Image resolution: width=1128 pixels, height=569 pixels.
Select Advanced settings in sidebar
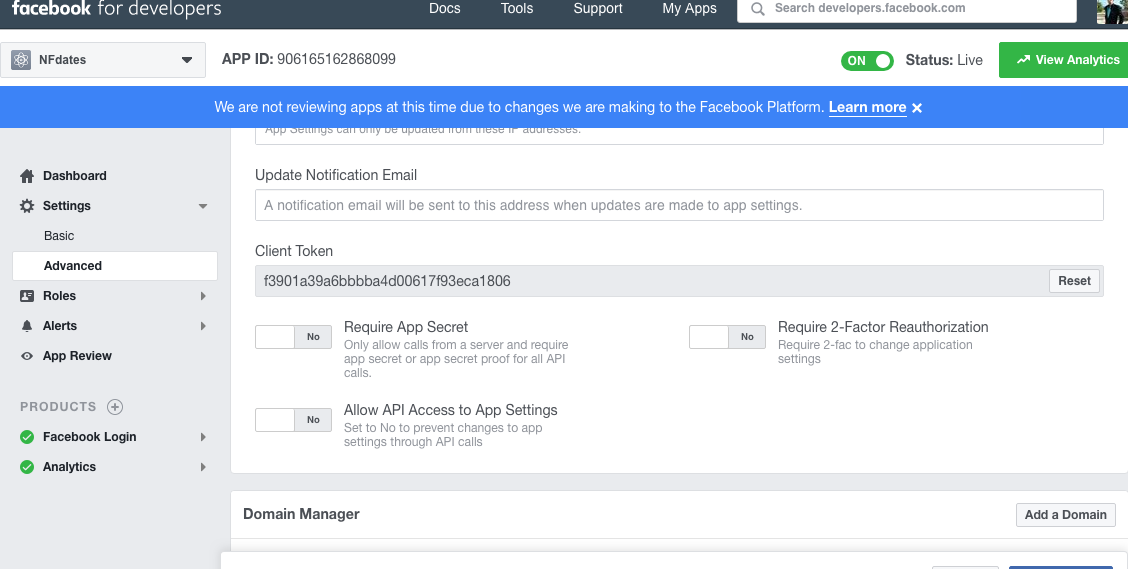coord(115,266)
